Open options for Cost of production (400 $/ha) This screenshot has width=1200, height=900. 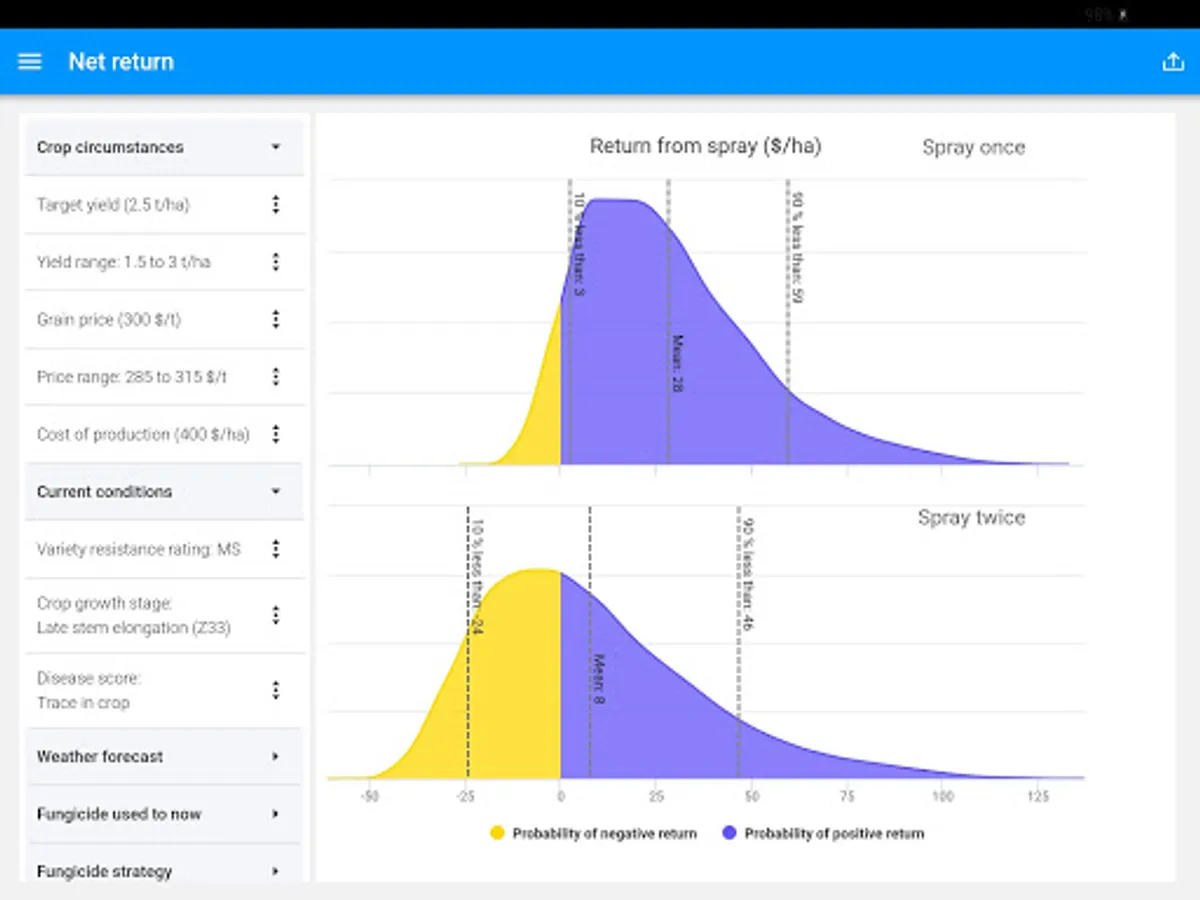276,434
